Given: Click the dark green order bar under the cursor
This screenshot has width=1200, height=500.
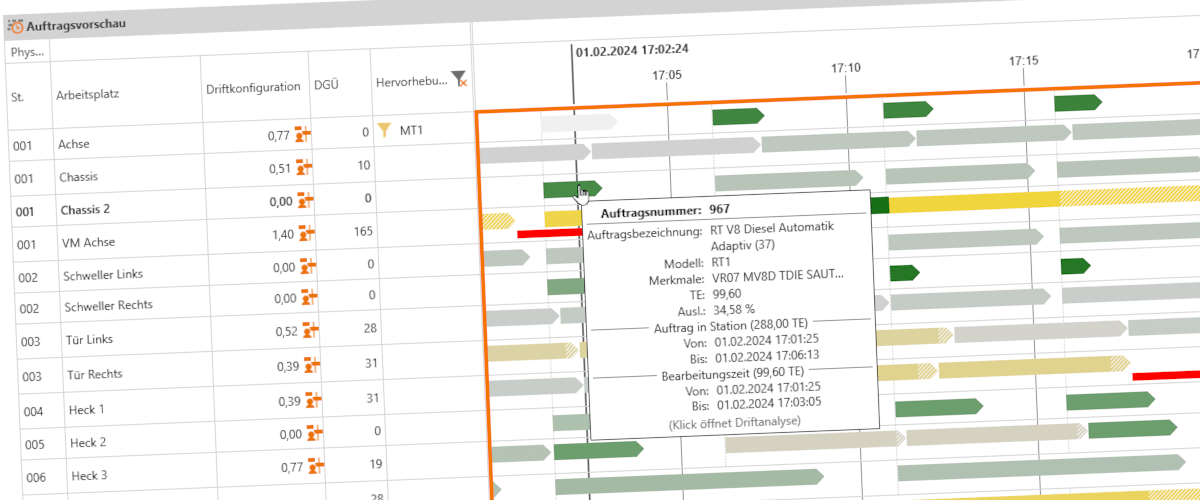Looking at the screenshot, I should point(572,188).
